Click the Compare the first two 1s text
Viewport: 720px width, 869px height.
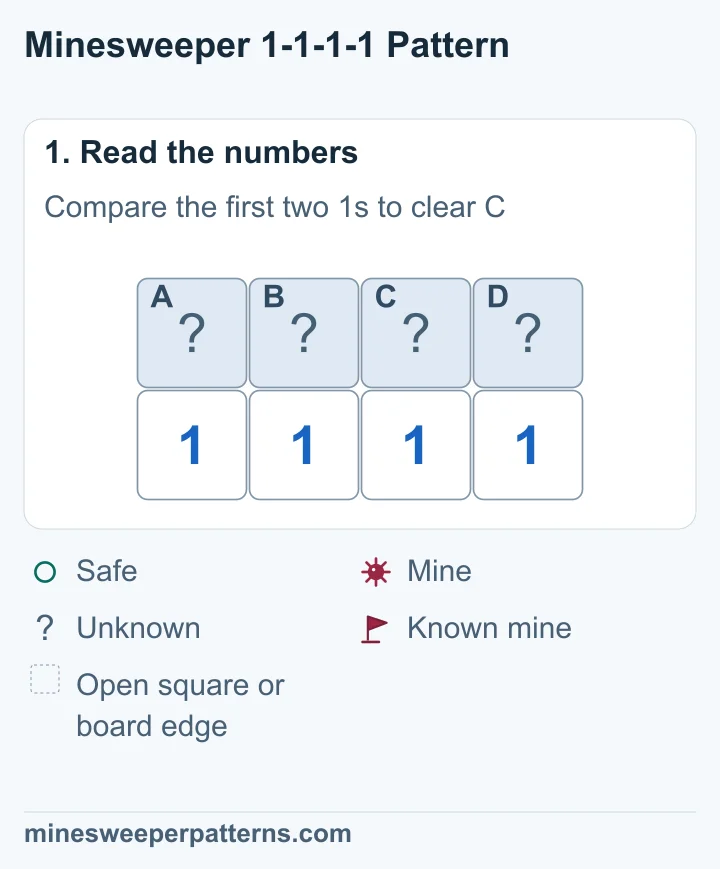click(207, 207)
